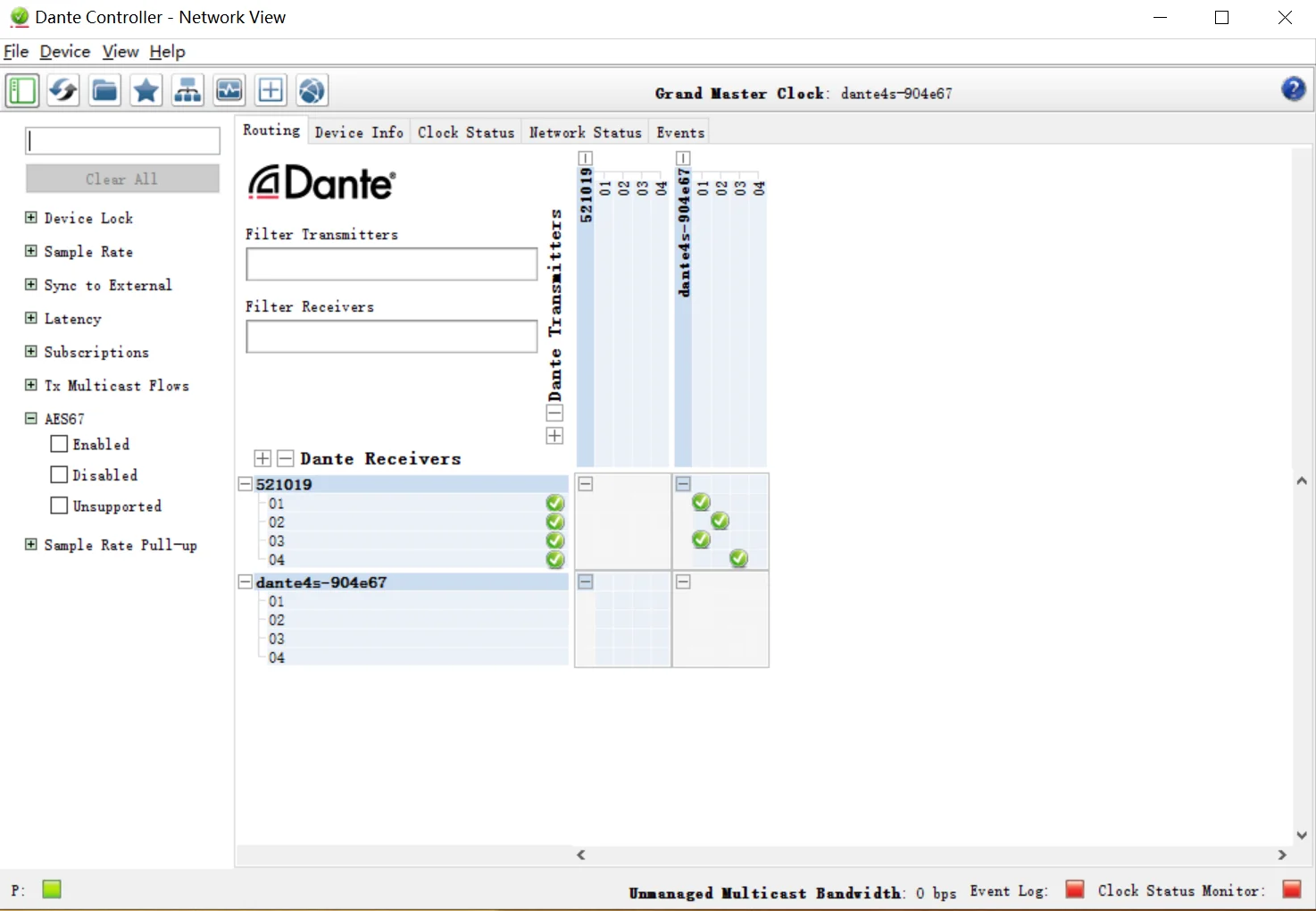This screenshot has width=1316, height=911.
Task: Open the clock status monitoring icon
Action: point(229,89)
